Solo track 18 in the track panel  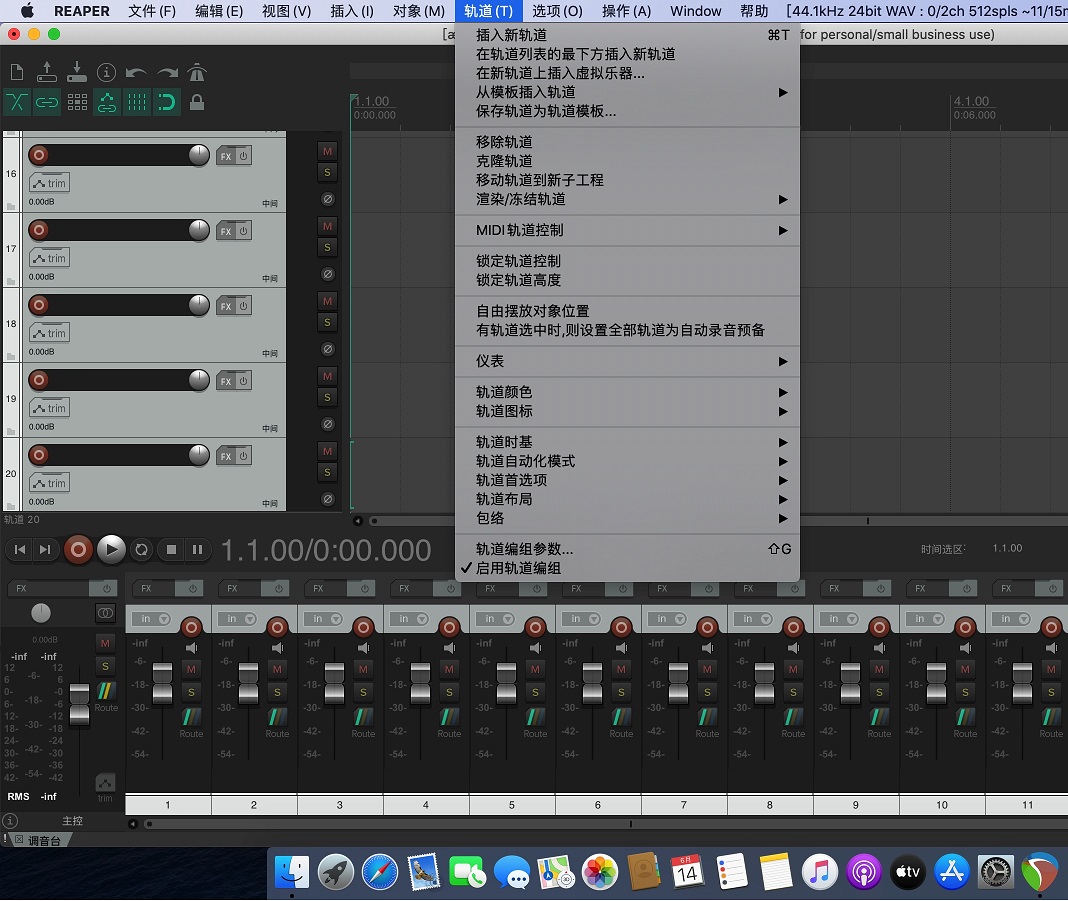[327, 323]
